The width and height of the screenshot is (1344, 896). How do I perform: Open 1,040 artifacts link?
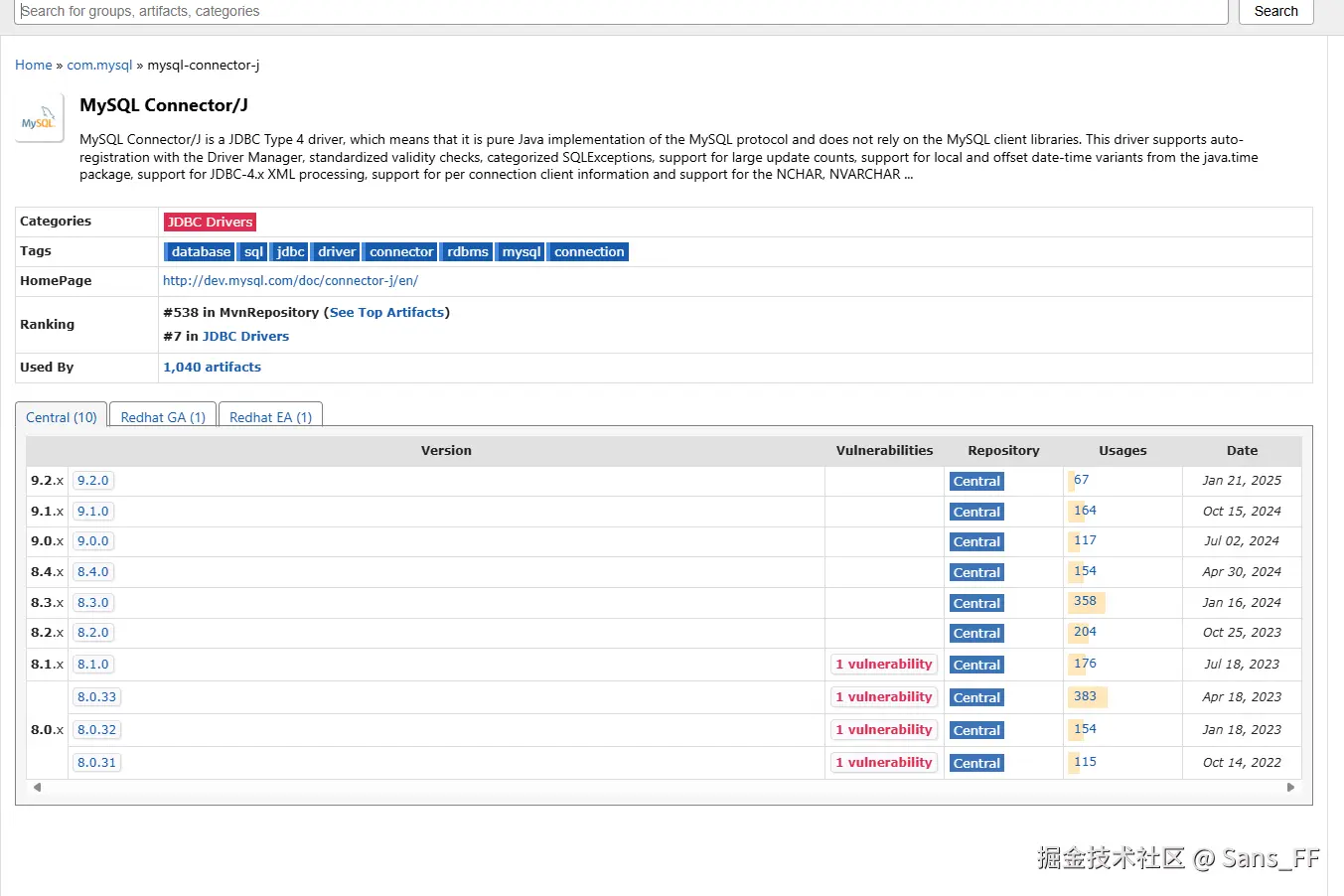(212, 368)
